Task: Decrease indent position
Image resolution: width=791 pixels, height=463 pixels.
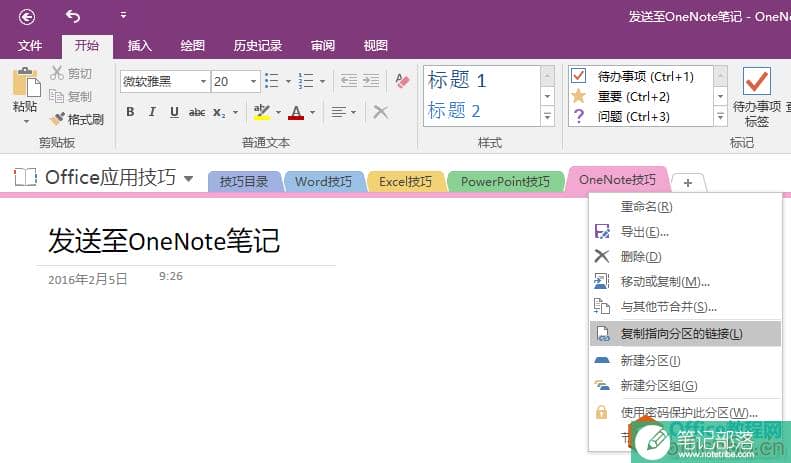Action: click(x=349, y=81)
